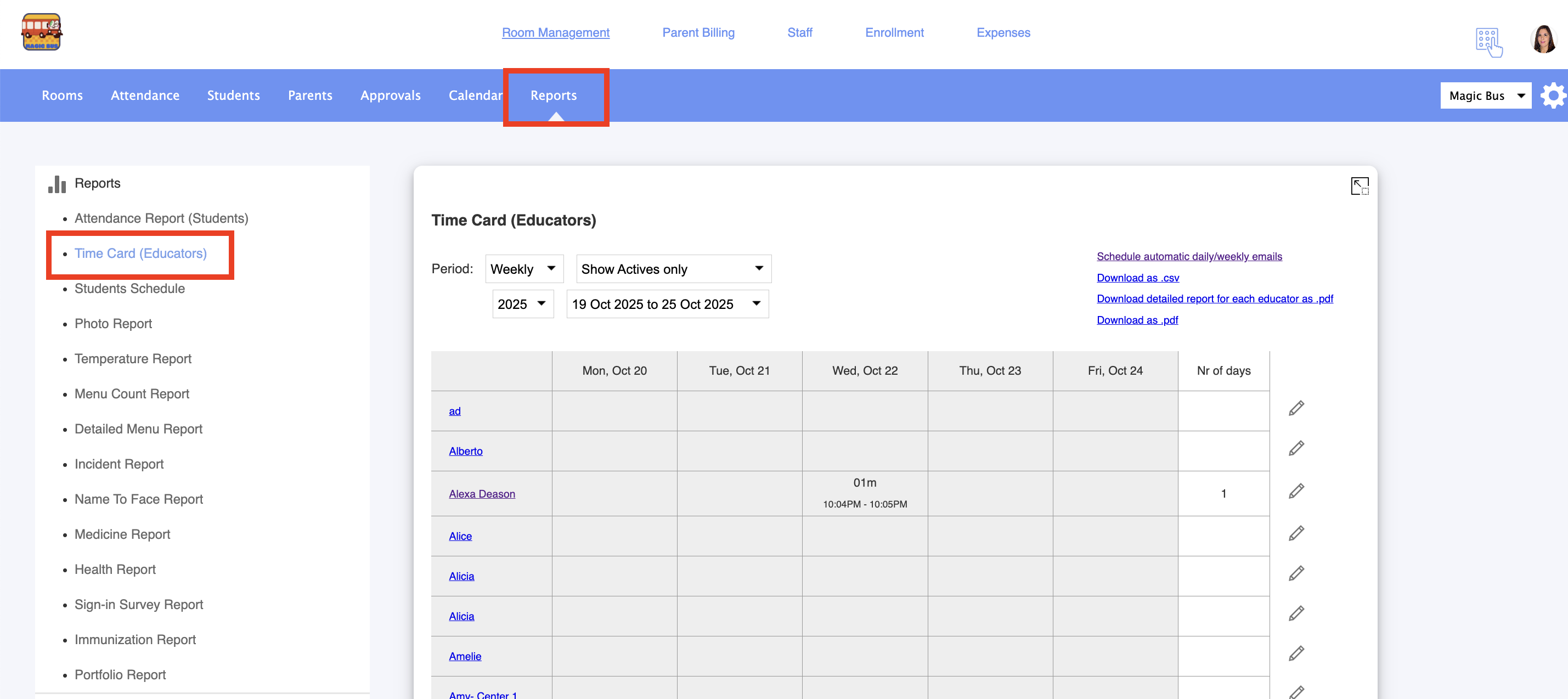1568x699 pixels.
Task: Click the bar chart Reports icon
Action: pyautogui.click(x=57, y=184)
